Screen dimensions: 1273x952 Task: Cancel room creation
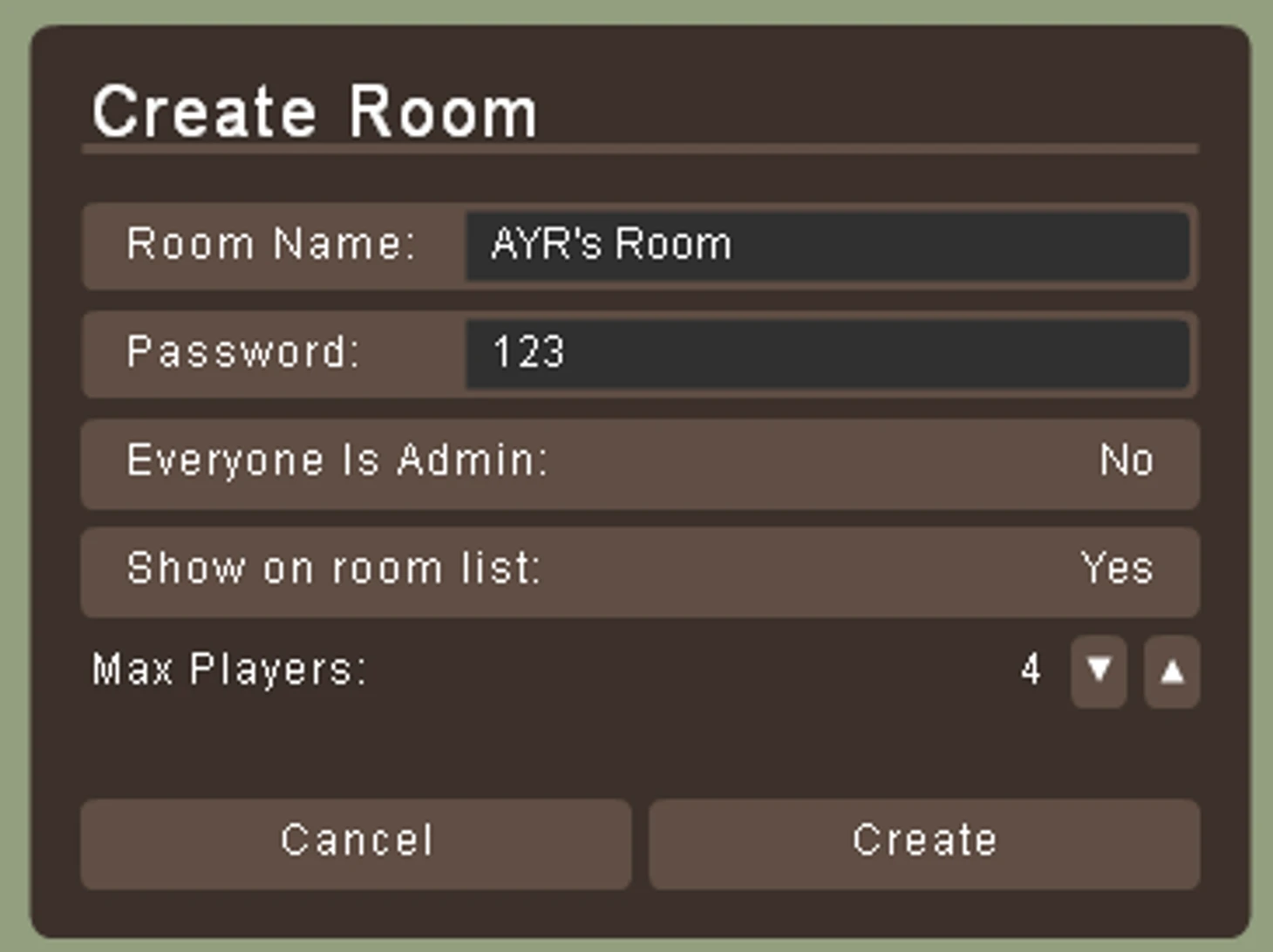tap(356, 844)
